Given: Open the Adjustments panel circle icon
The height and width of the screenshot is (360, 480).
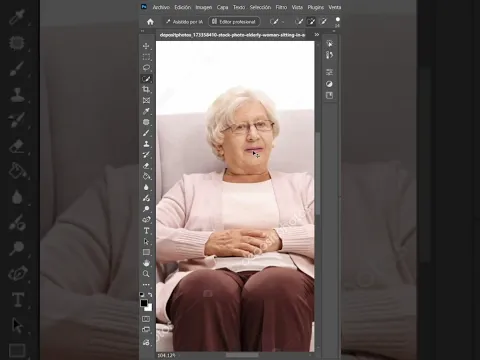Looking at the screenshot, I should click(329, 84).
